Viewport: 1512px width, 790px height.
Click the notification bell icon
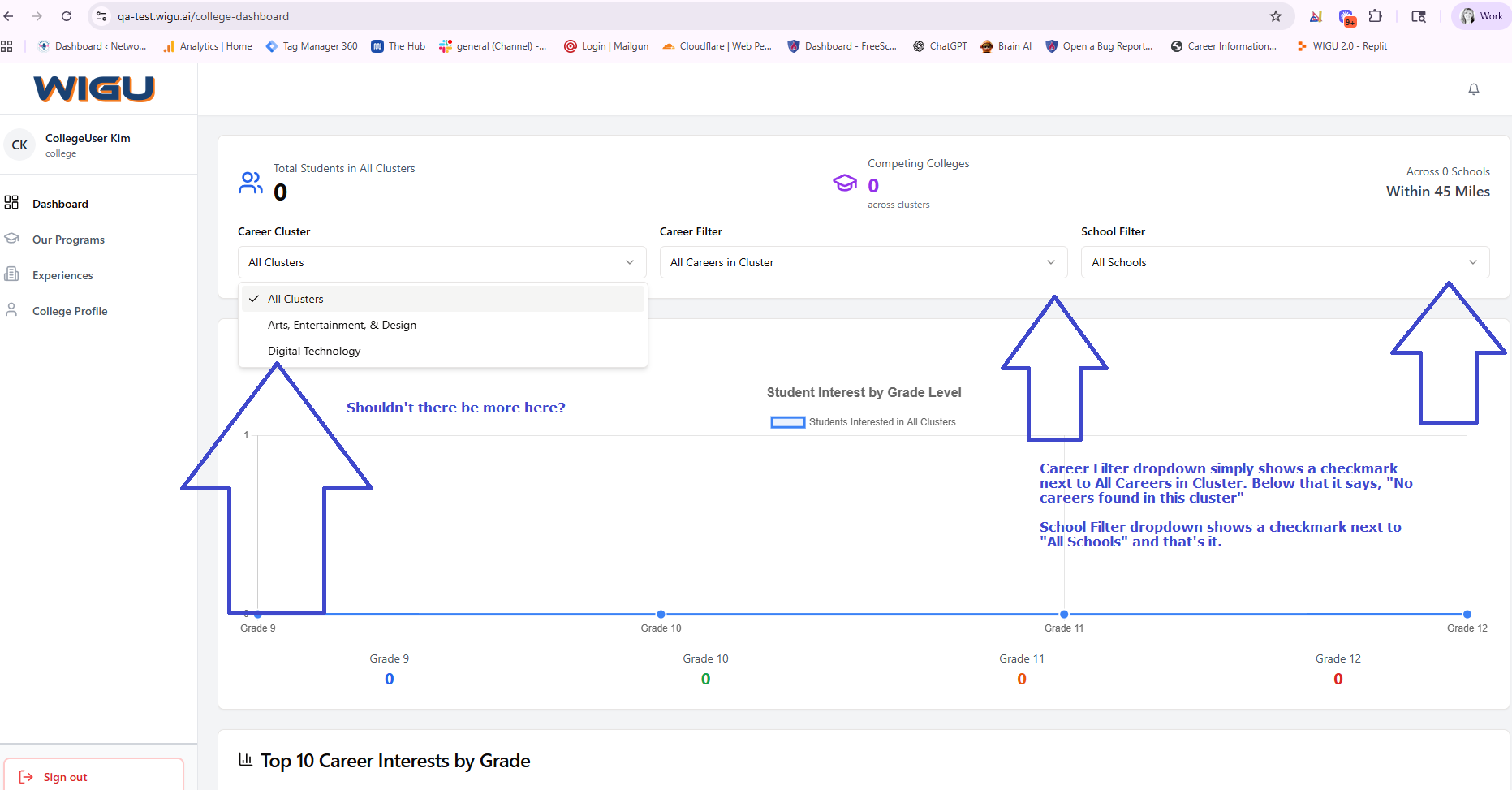click(x=1473, y=89)
